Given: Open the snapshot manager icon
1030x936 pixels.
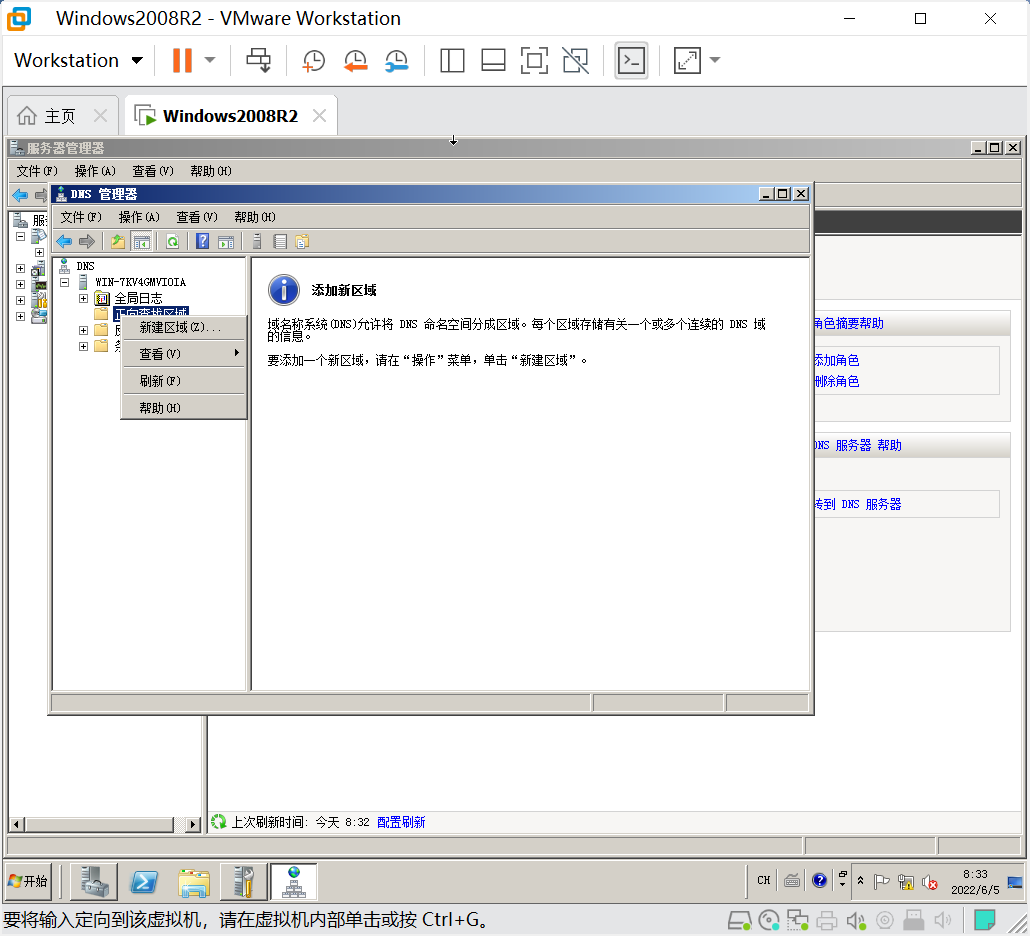Looking at the screenshot, I should tap(397, 60).
